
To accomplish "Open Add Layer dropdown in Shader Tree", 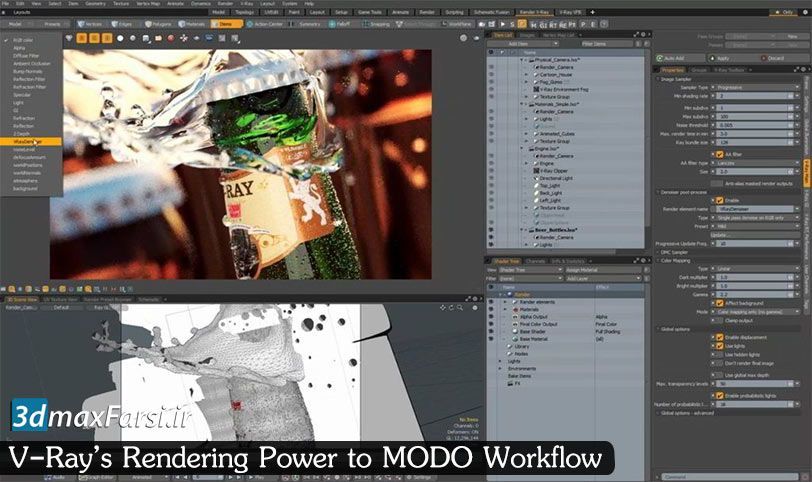I will point(603,279).
